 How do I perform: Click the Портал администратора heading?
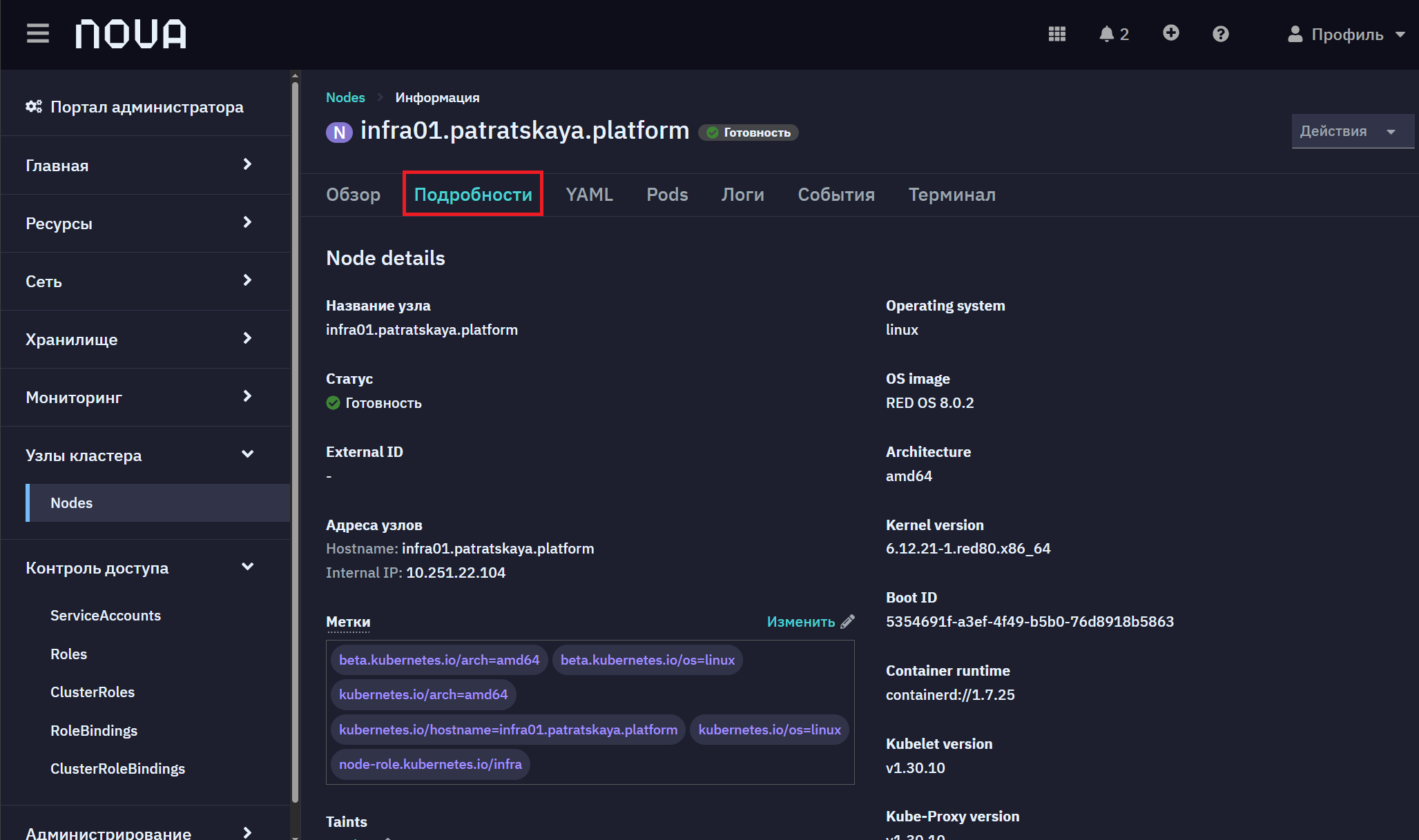[147, 107]
